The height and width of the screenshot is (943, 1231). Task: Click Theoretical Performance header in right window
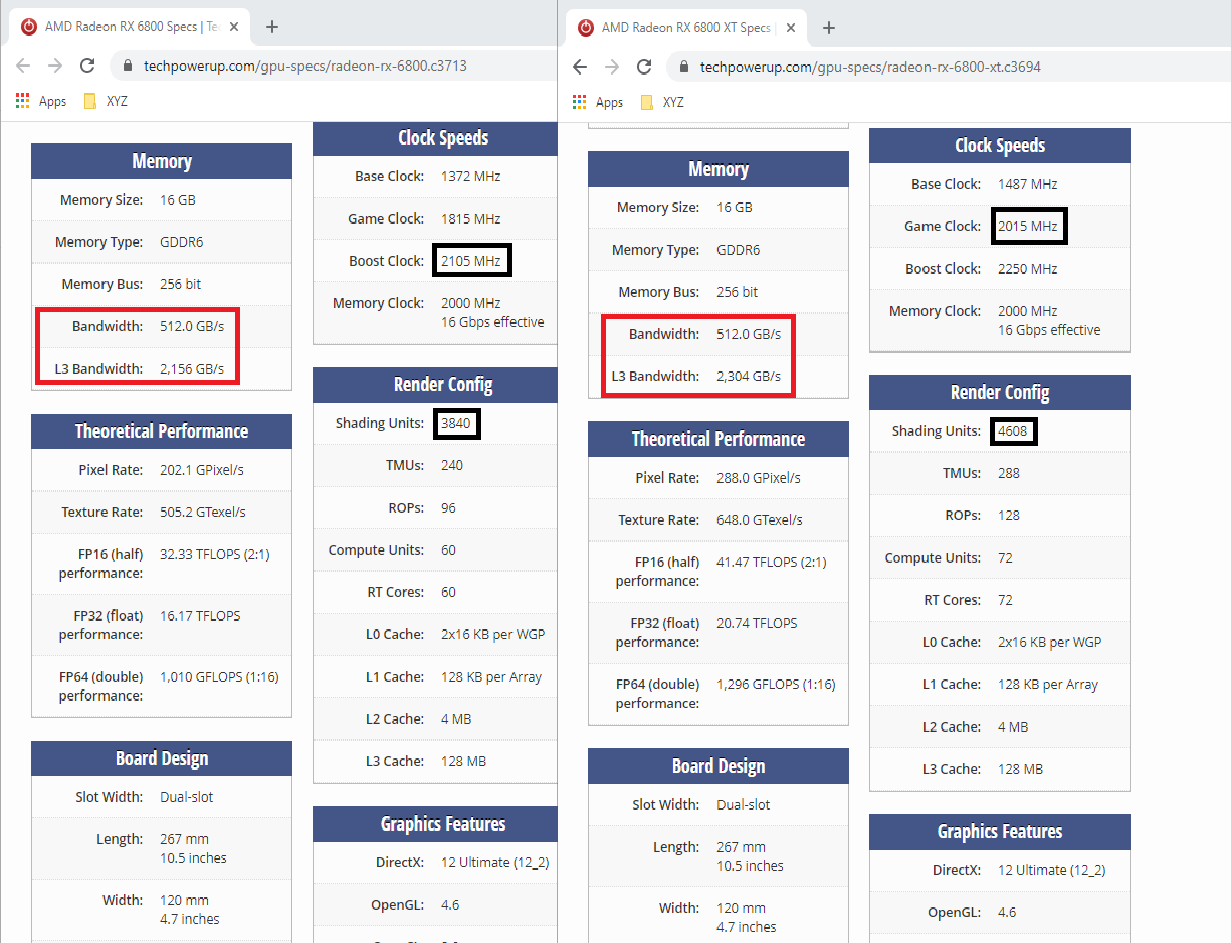pos(718,439)
